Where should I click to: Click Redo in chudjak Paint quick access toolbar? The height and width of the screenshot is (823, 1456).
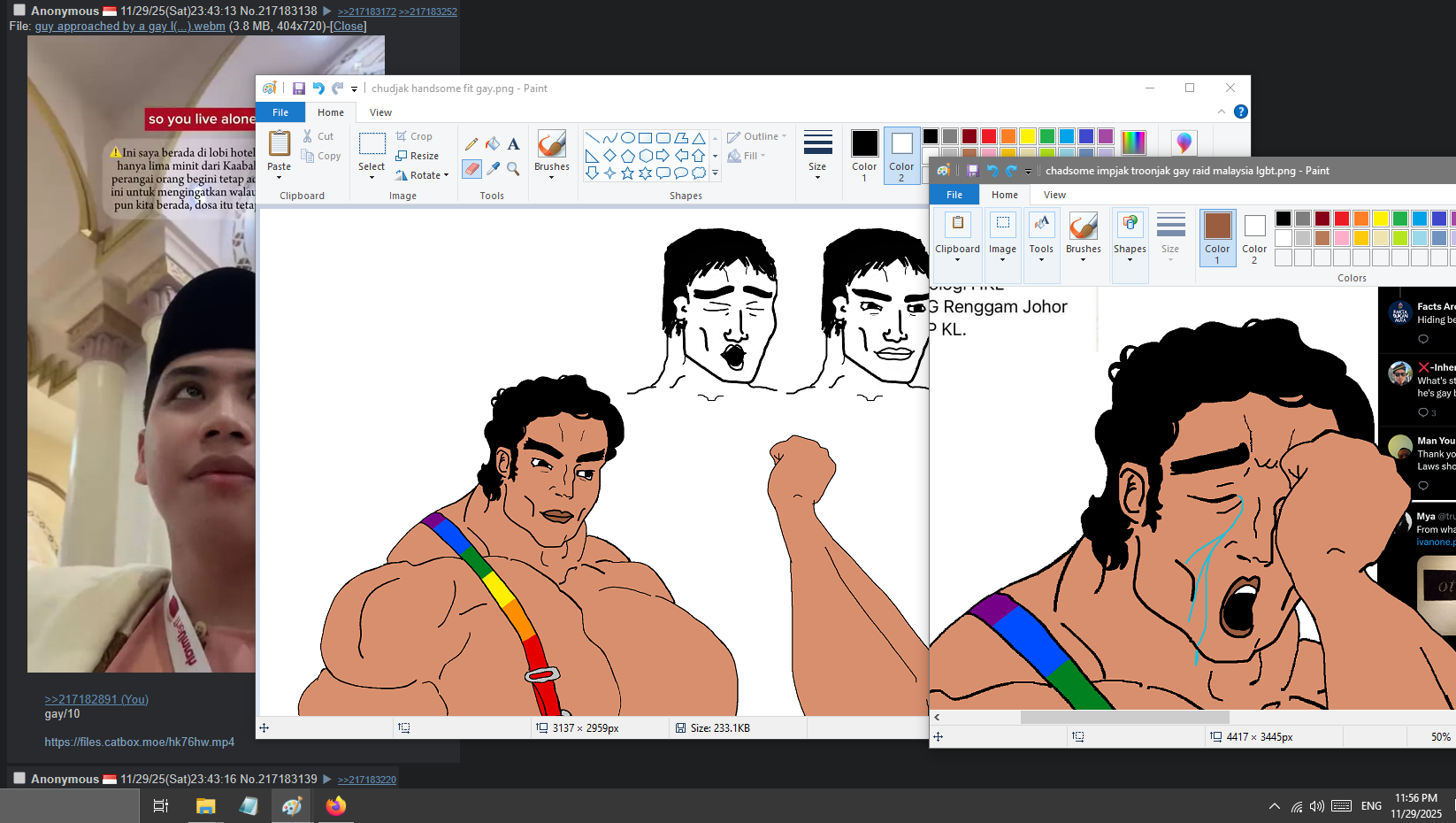[337, 88]
